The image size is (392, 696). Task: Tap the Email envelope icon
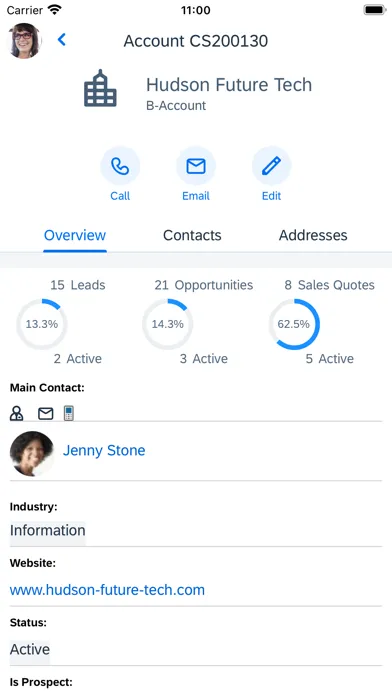[196, 166]
